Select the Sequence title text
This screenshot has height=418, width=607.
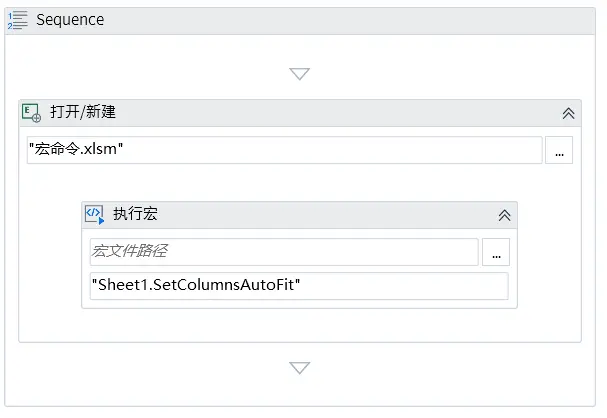click(70, 20)
